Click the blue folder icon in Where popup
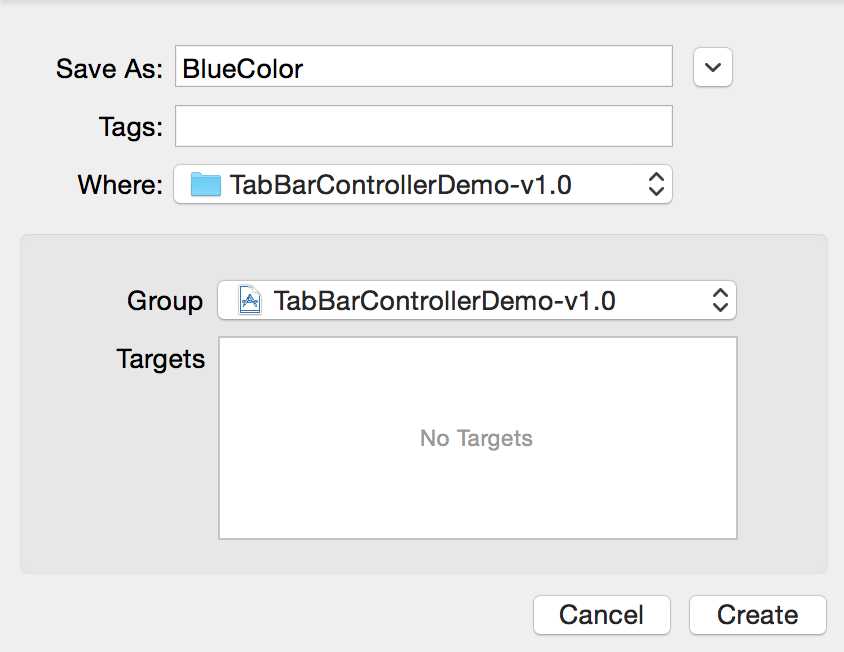 [205, 184]
